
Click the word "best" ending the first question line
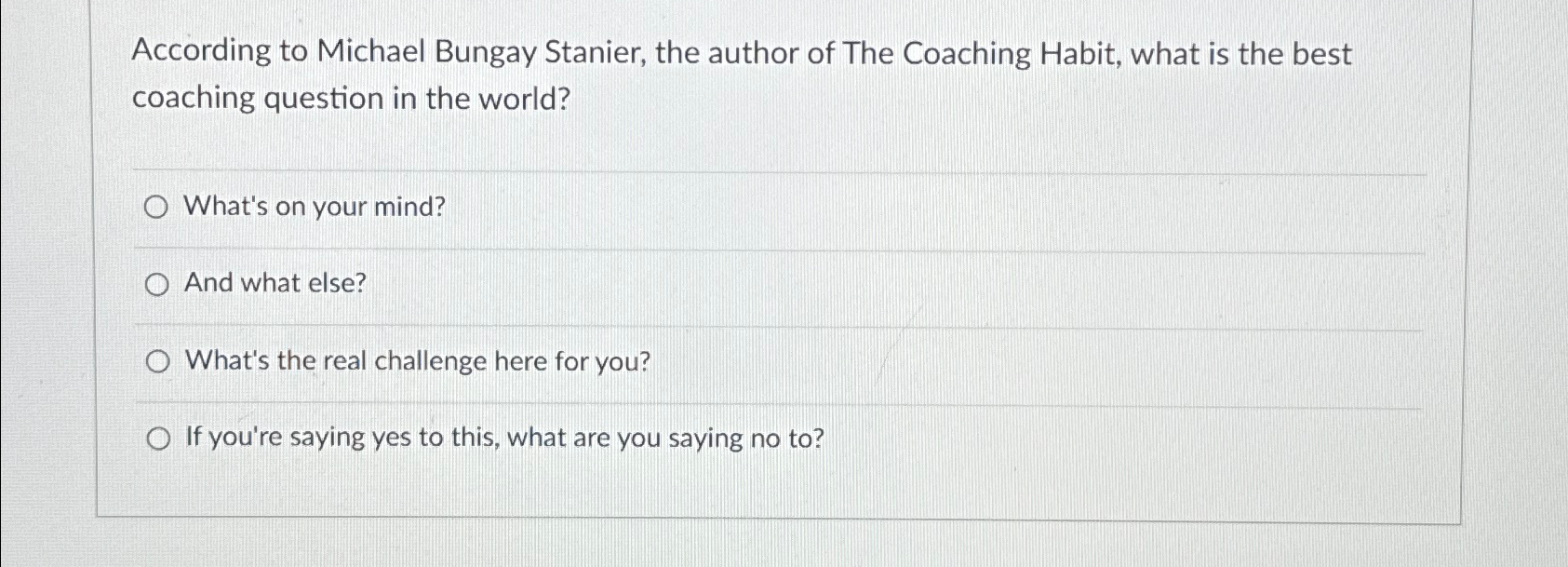[1321, 54]
